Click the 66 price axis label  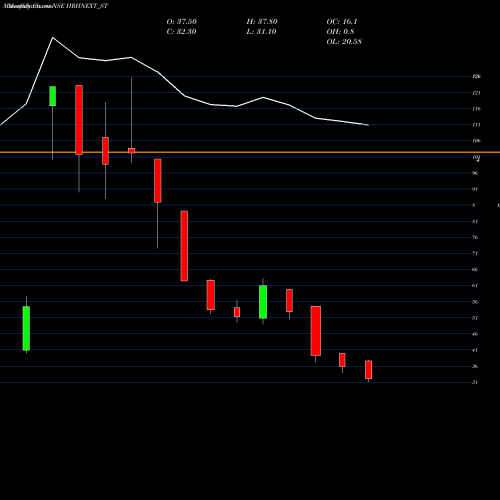(x=475, y=269)
